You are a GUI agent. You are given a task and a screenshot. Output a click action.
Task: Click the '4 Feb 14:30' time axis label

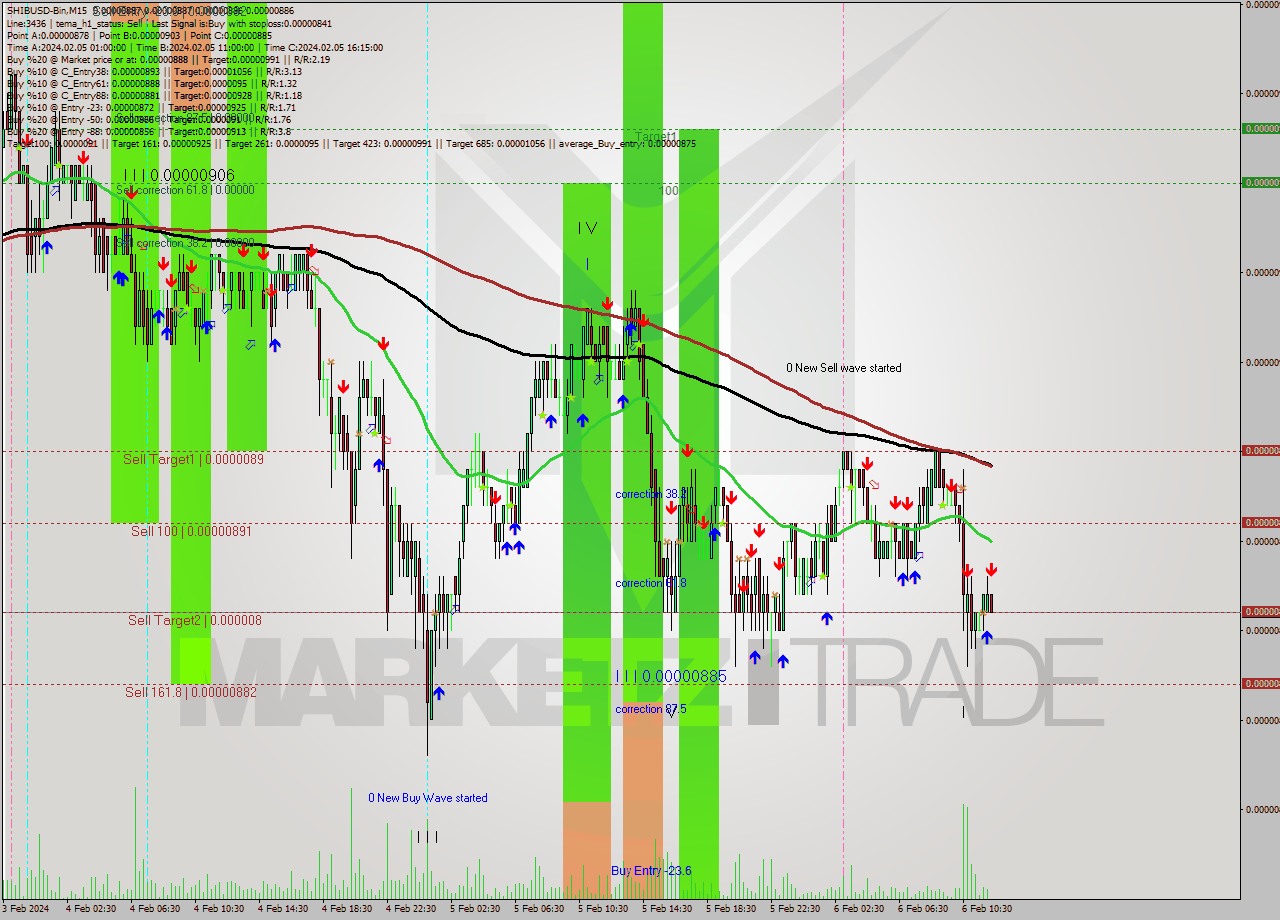[282, 909]
